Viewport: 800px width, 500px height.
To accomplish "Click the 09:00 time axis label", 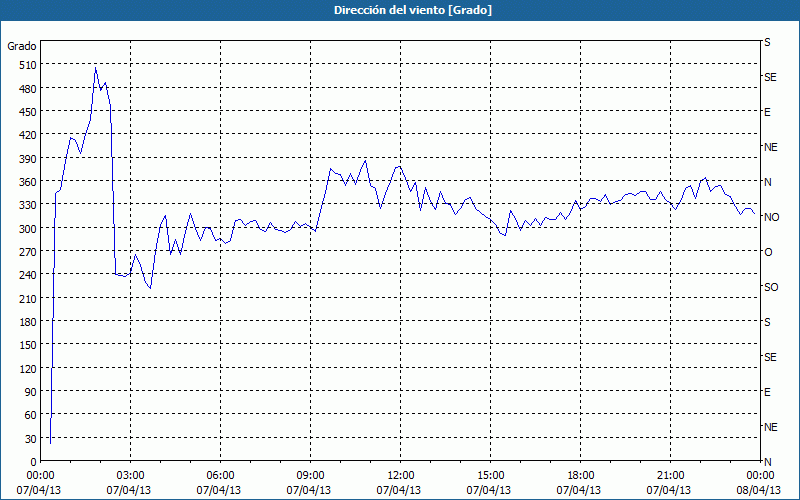I will tap(310, 476).
